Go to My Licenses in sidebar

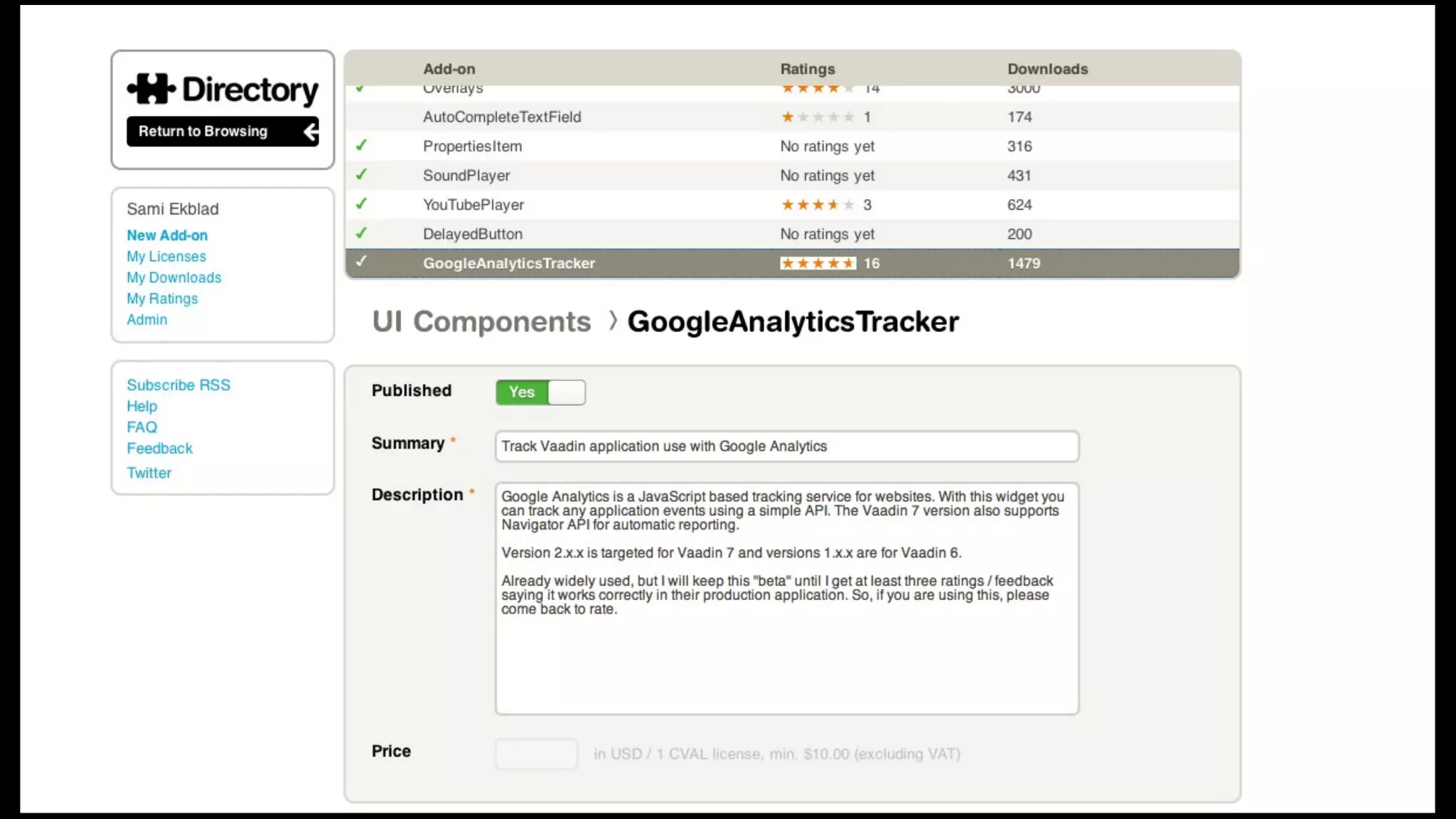pos(166,257)
